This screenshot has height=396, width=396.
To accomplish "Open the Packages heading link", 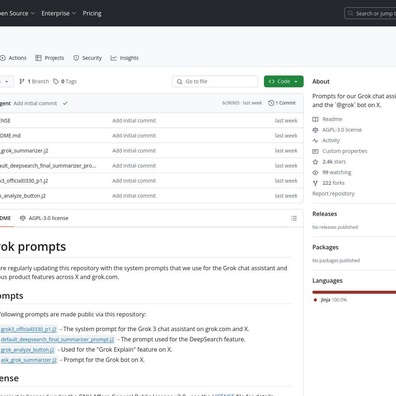I will point(325,247).
